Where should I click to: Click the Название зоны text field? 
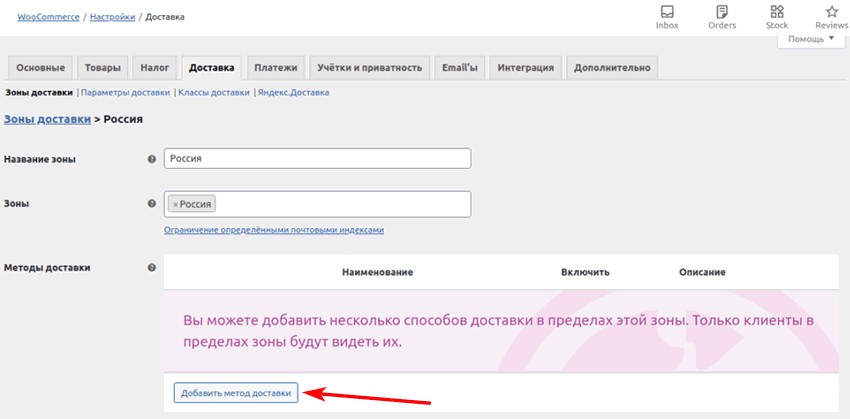click(x=317, y=158)
